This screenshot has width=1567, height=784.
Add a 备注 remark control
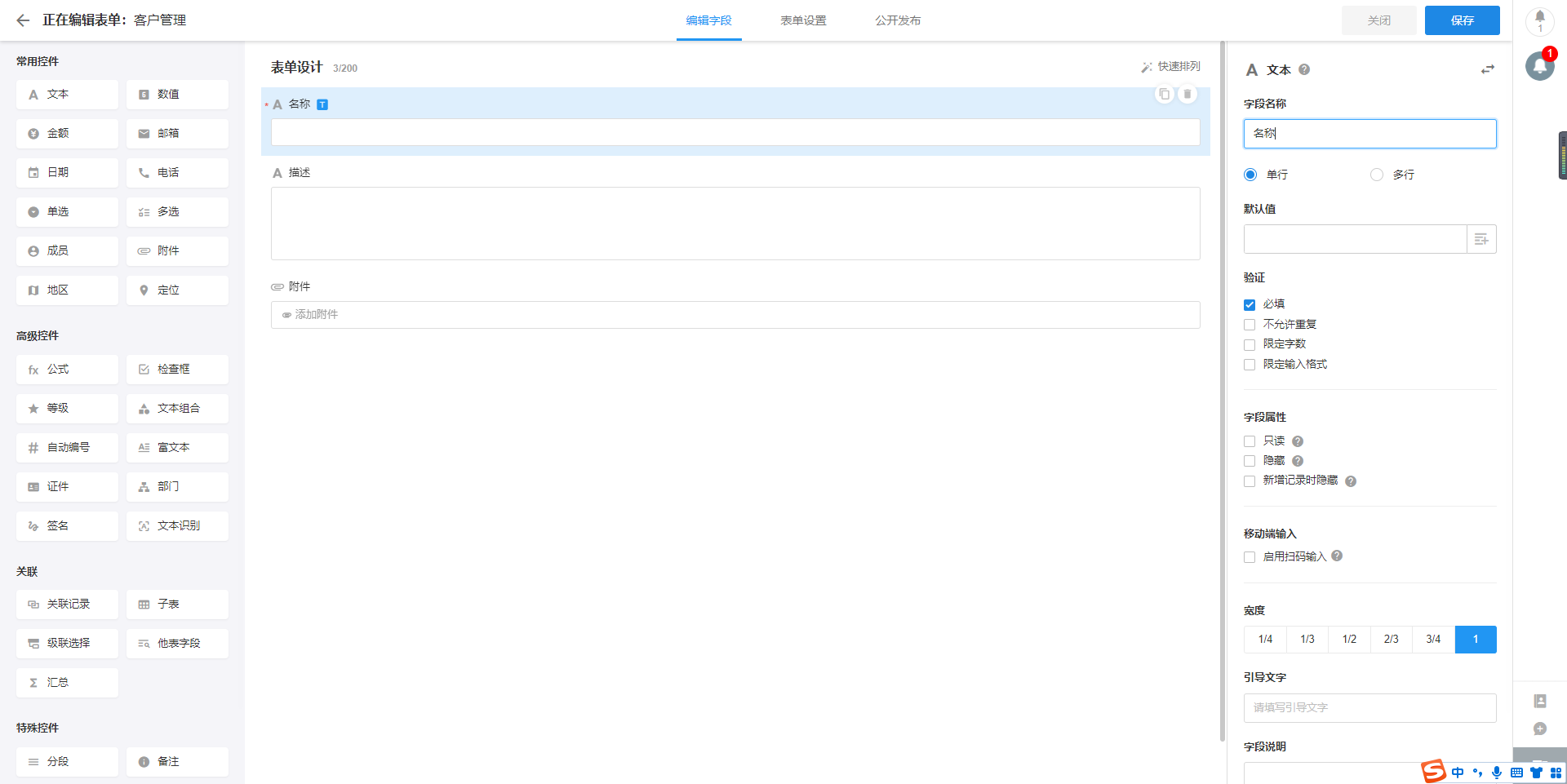177,762
